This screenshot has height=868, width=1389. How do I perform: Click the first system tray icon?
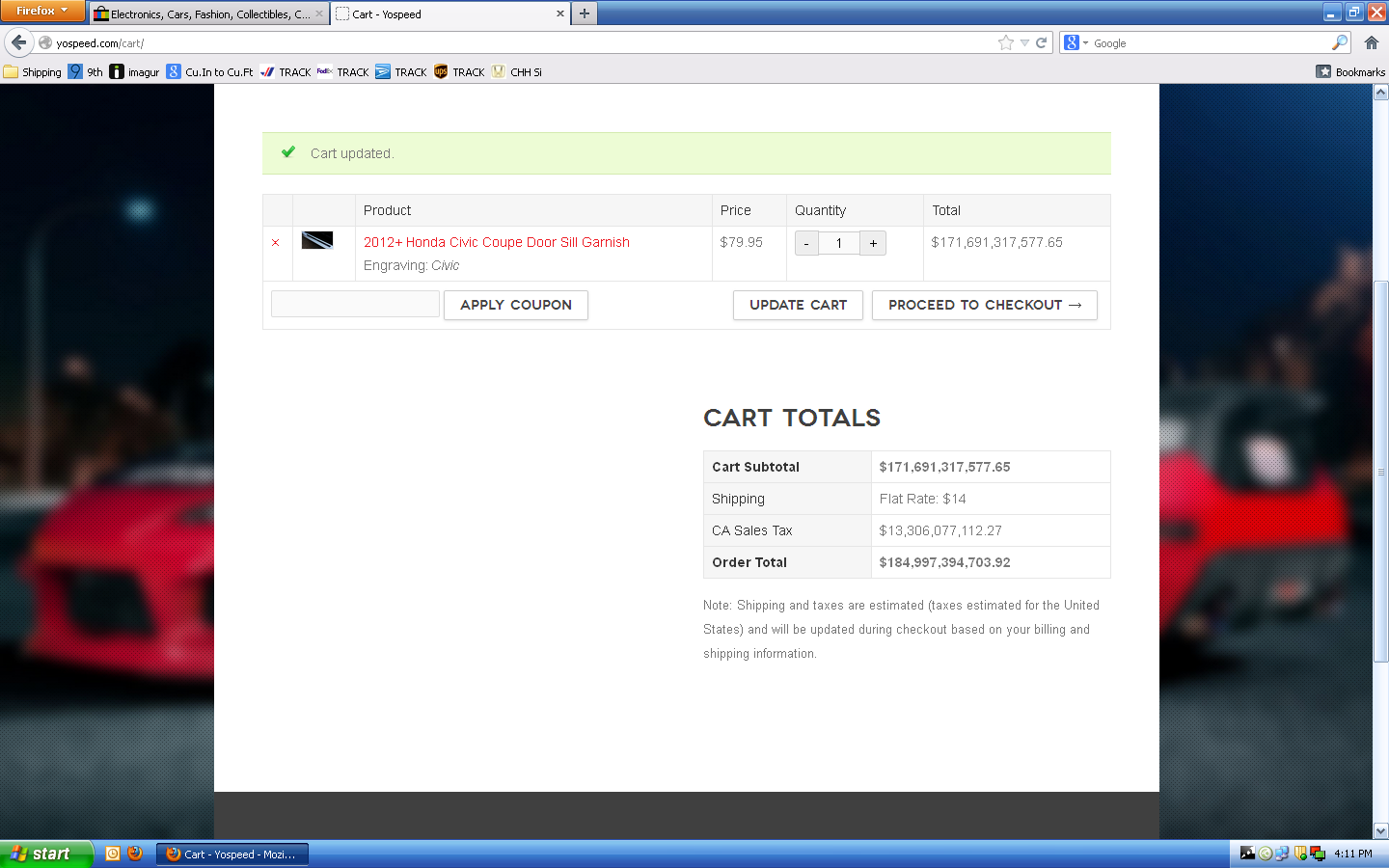tap(1247, 854)
